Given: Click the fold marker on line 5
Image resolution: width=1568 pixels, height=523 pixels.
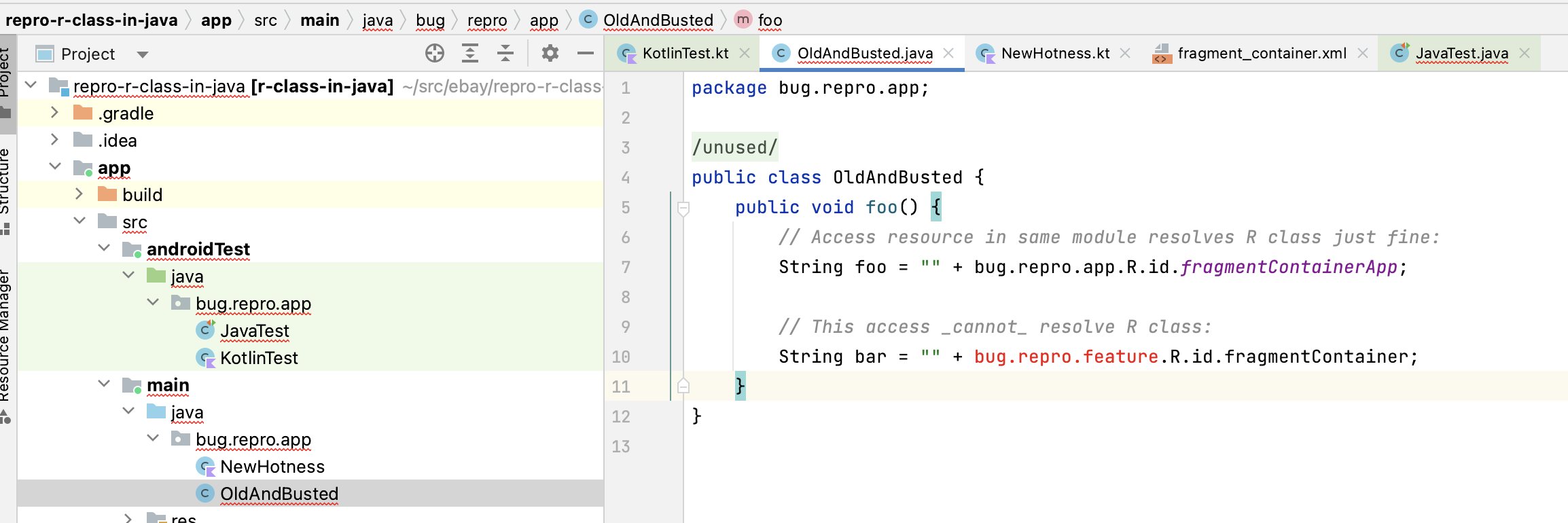Looking at the screenshot, I should [683, 208].
